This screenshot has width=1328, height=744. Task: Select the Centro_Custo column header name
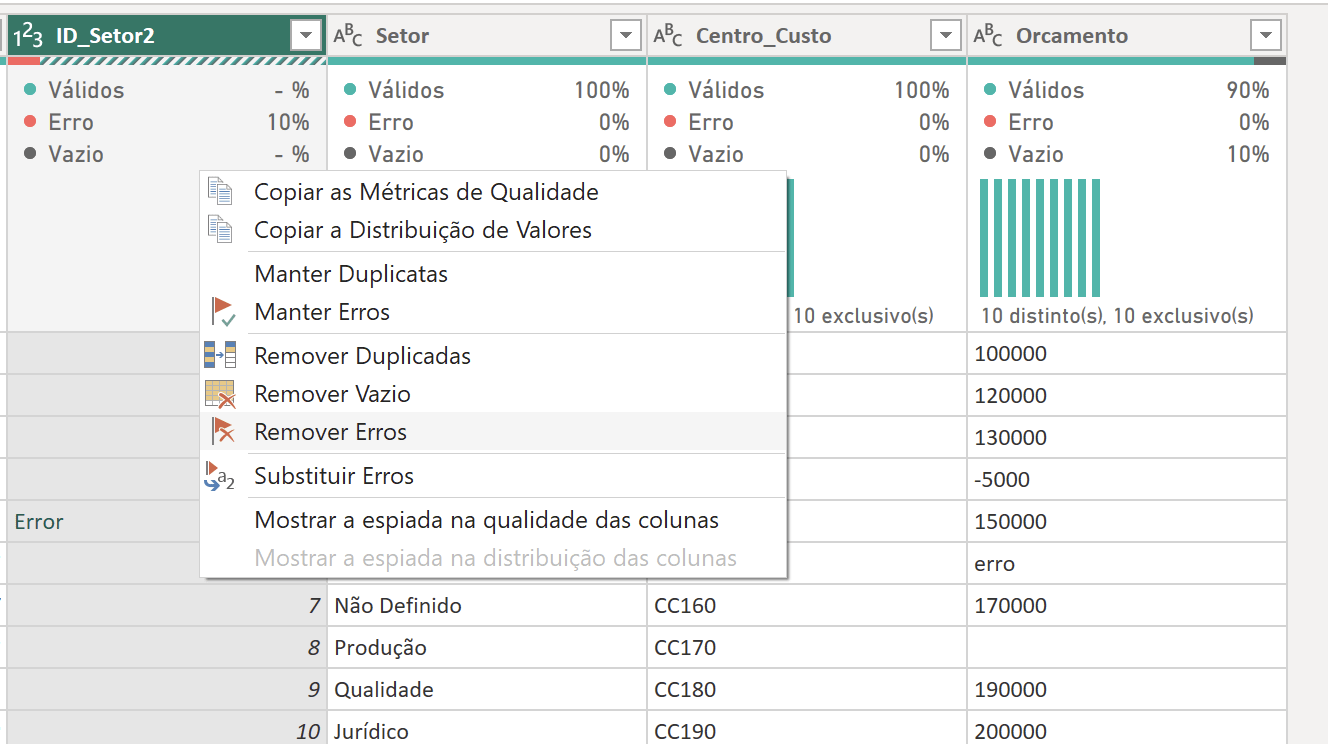click(763, 36)
